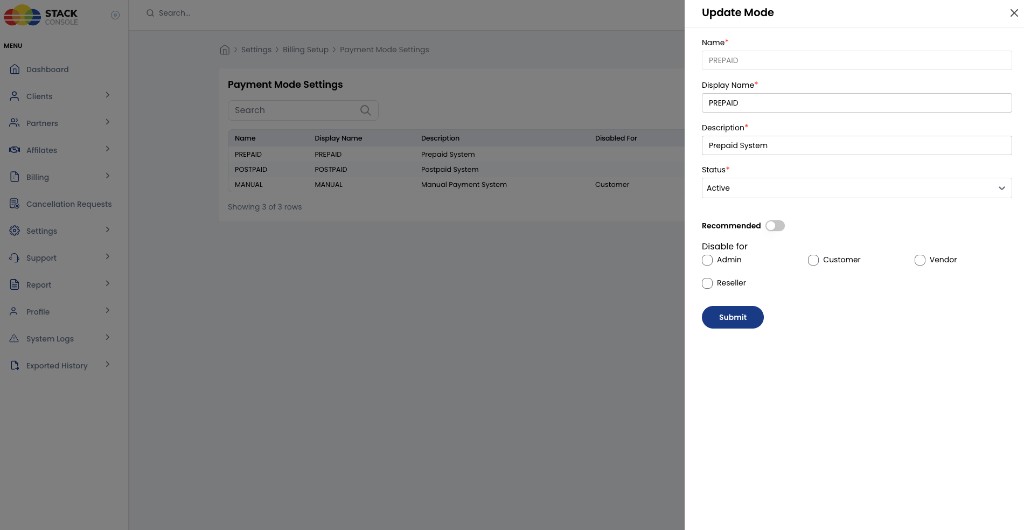Screen dimensions: 1024x530
Task: Select the Exported History menu item
Action: tap(57, 366)
